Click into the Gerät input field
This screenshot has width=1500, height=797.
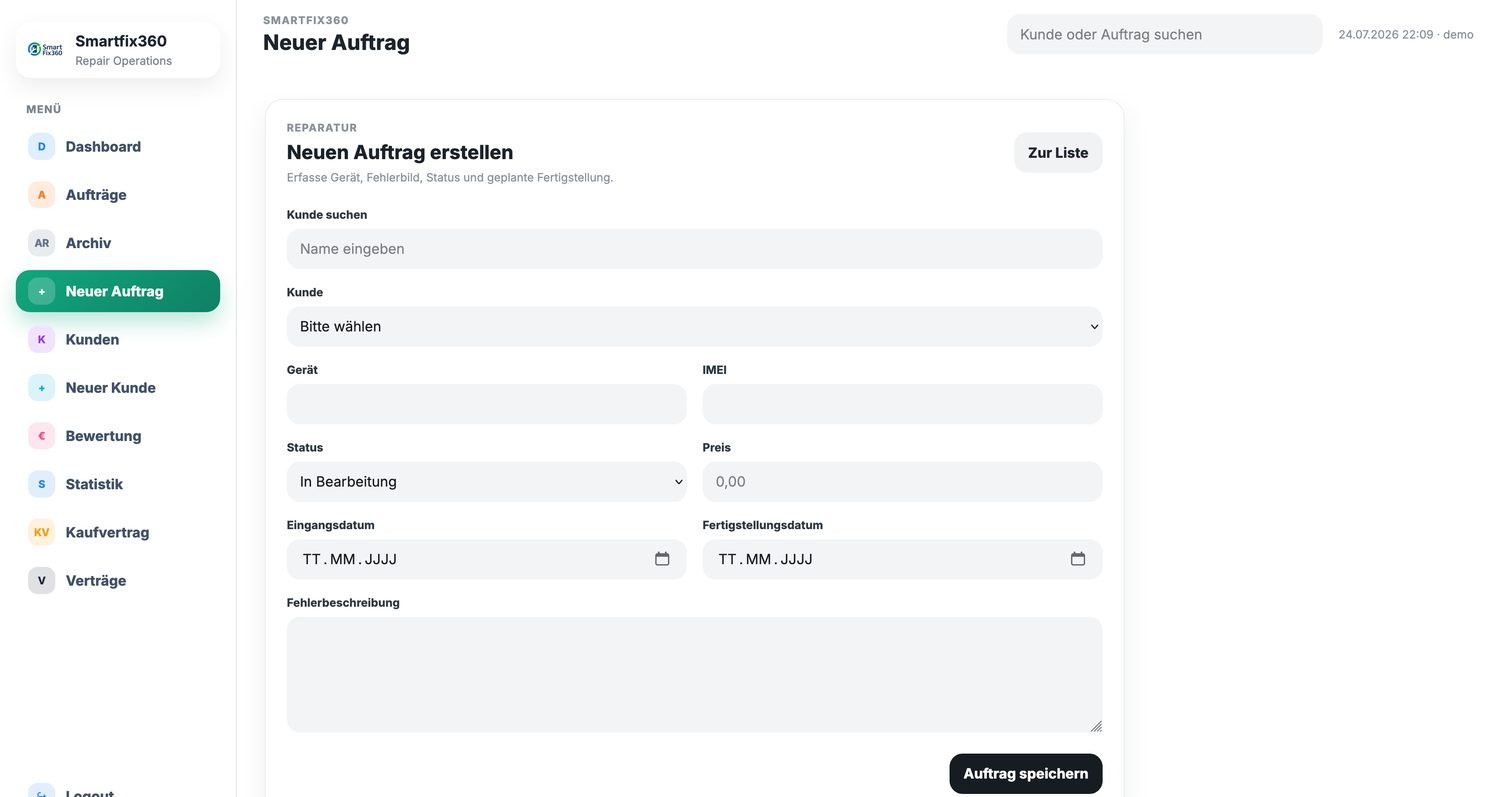coord(486,404)
